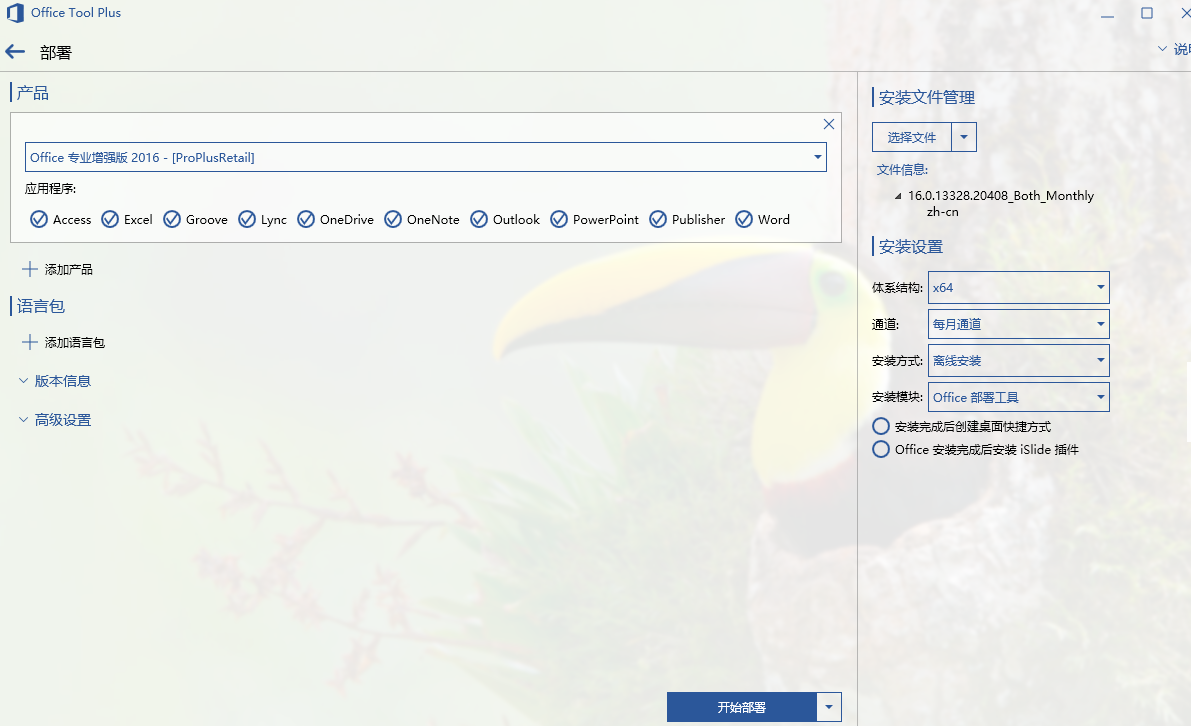Select the zh-cn language entry
This screenshot has width=1191, height=726.
tap(943, 212)
